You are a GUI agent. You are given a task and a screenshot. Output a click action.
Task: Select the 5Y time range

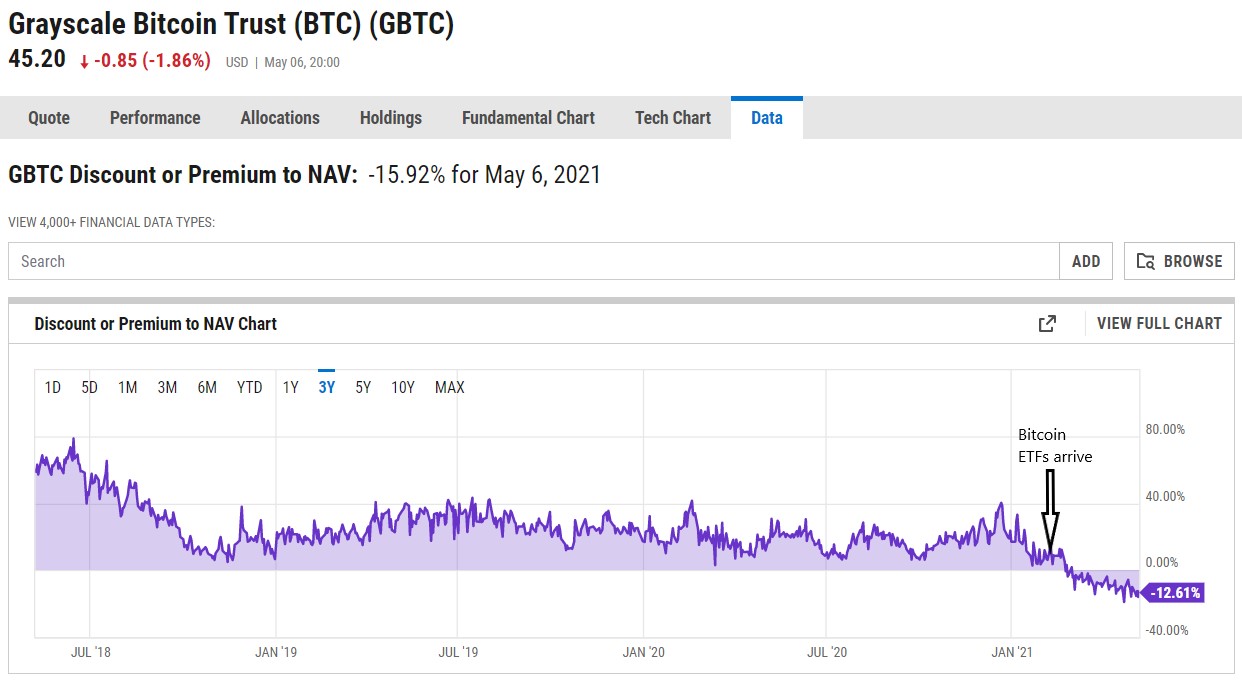tap(363, 387)
